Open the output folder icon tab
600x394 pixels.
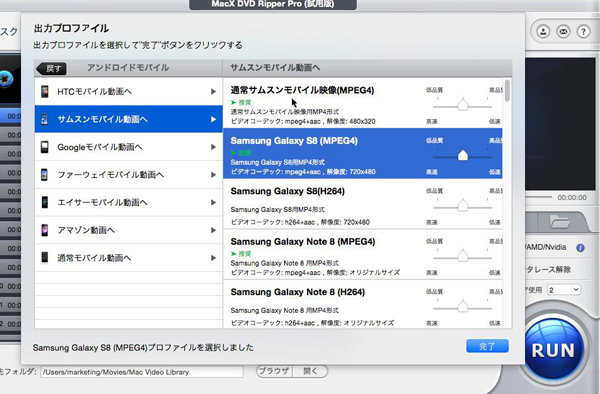tap(559, 222)
